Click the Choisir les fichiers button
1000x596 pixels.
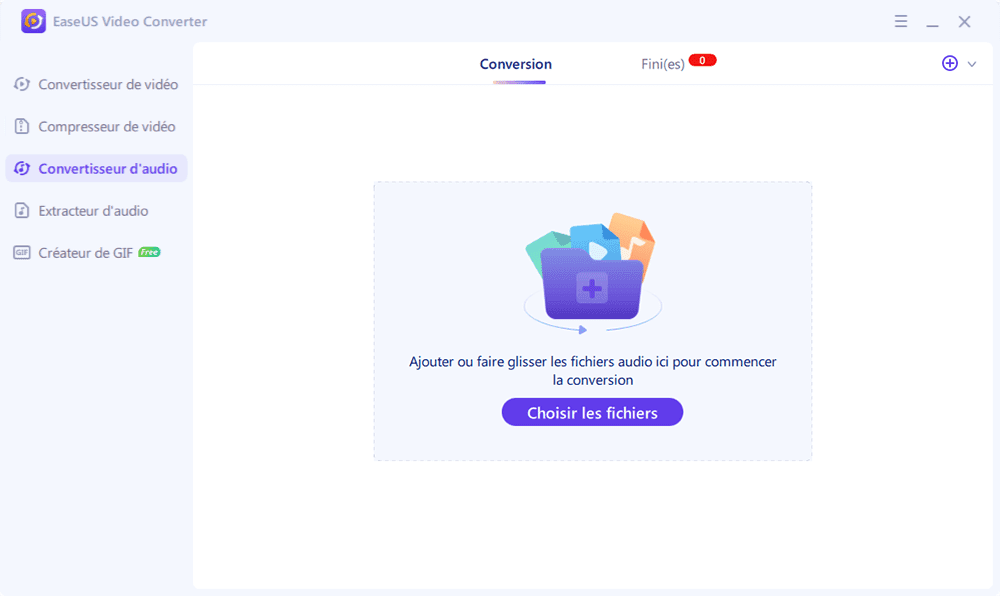[592, 412]
